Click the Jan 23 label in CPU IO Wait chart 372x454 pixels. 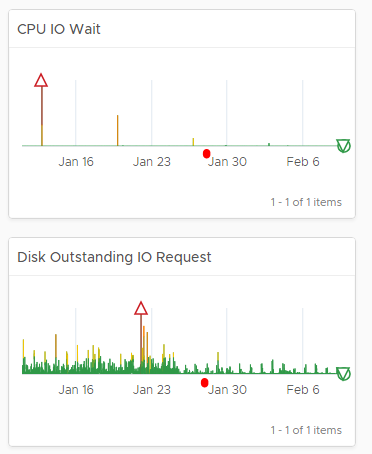pos(152,162)
